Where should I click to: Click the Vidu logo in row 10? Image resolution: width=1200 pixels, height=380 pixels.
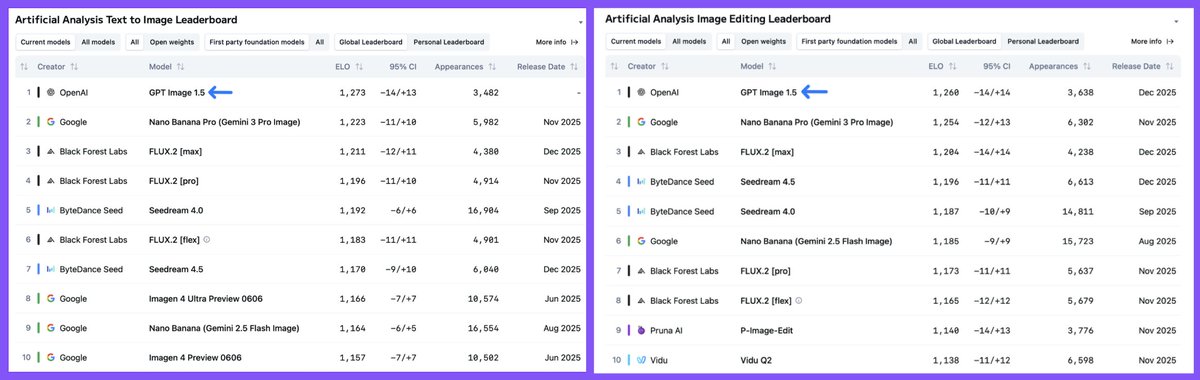coord(640,358)
